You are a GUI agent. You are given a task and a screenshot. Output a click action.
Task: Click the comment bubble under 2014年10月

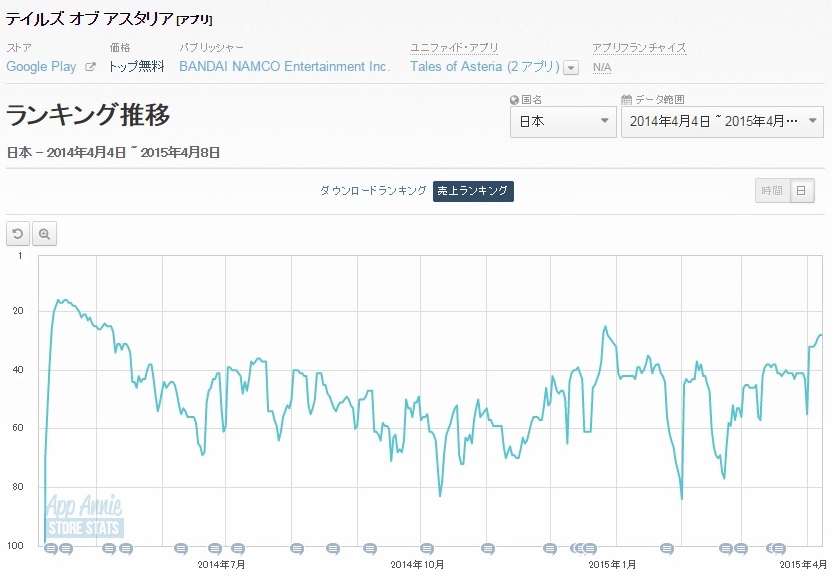pos(427,548)
